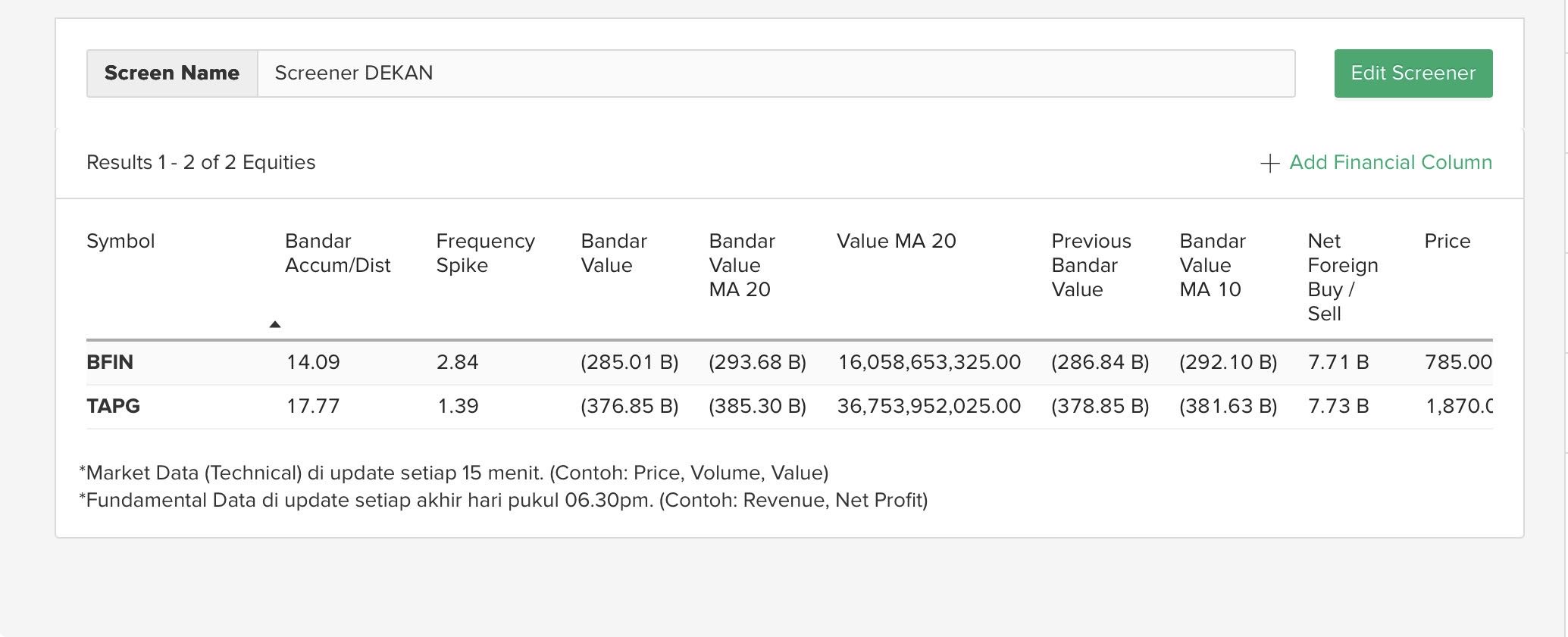Viewport: 1568px width, 637px height.
Task: Select BFIN's Value MA 20 cell
Action: click(x=928, y=362)
